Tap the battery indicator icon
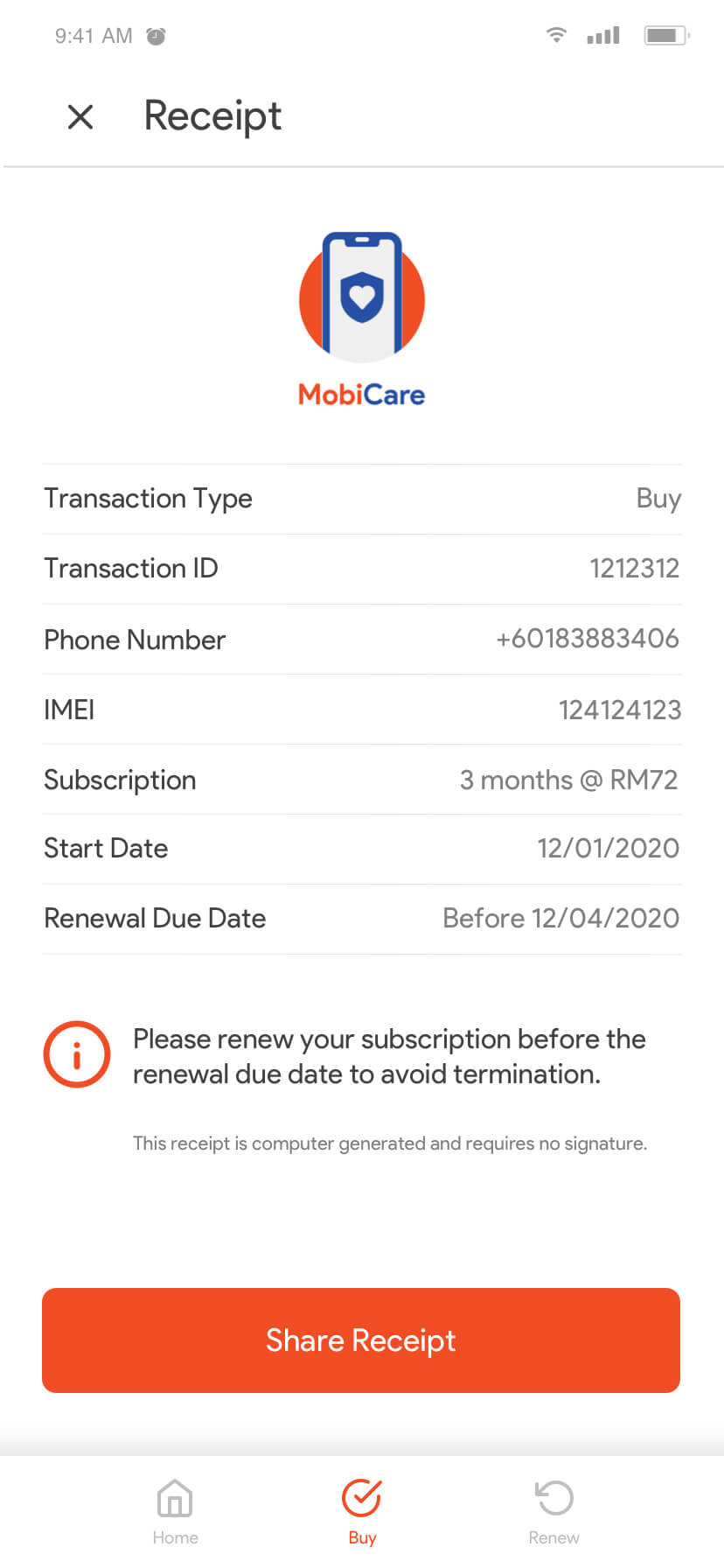The image size is (724, 1568). click(667, 35)
